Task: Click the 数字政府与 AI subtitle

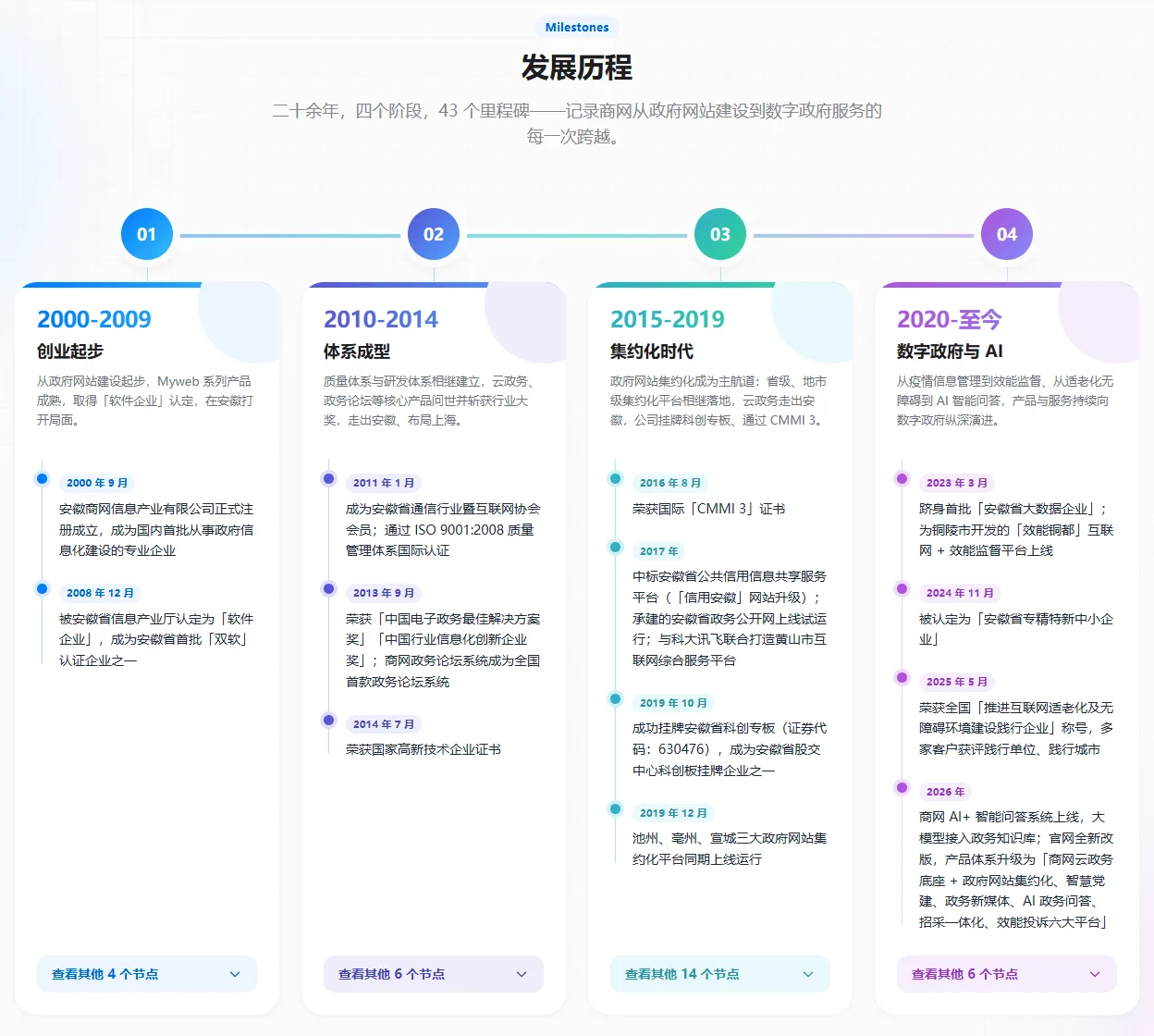Action: point(950,351)
